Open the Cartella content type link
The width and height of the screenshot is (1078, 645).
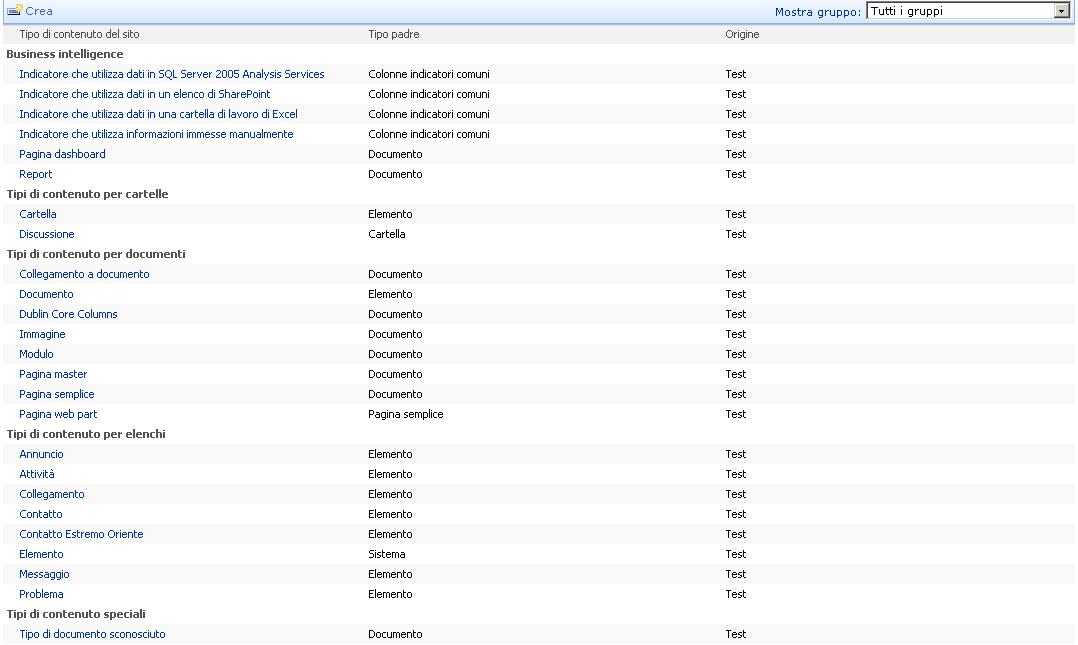coord(38,214)
